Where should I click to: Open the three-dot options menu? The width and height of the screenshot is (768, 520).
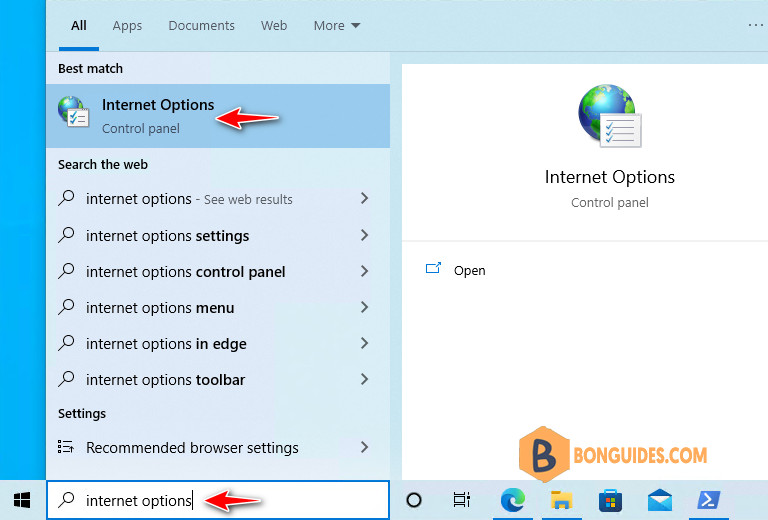coord(756,25)
